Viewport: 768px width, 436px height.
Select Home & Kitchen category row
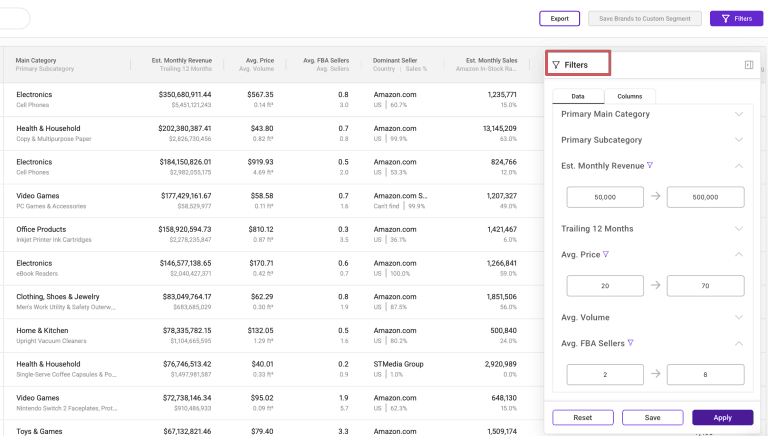[x=272, y=336]
